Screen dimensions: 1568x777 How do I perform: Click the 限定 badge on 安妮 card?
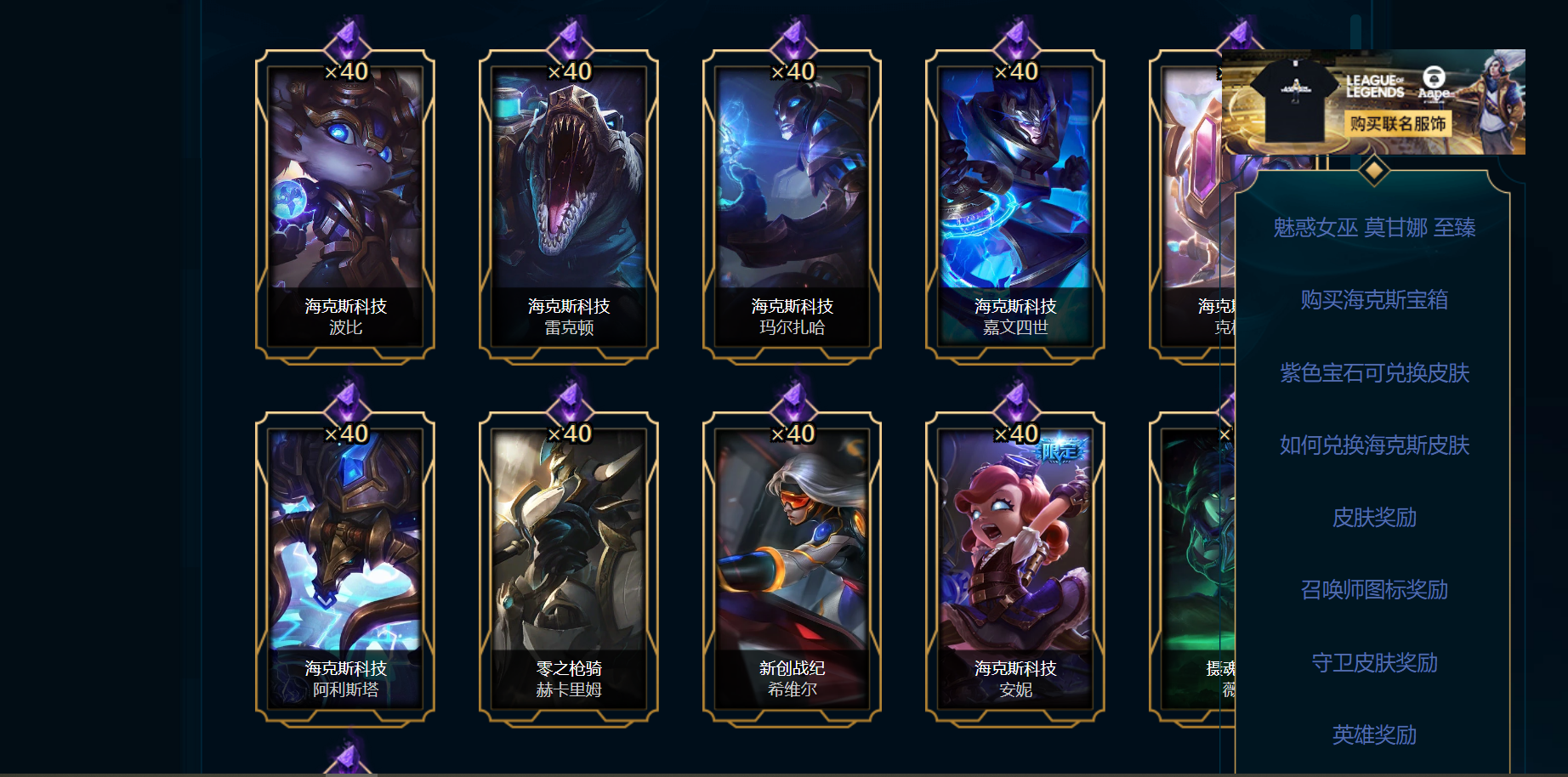(1063, 450)
